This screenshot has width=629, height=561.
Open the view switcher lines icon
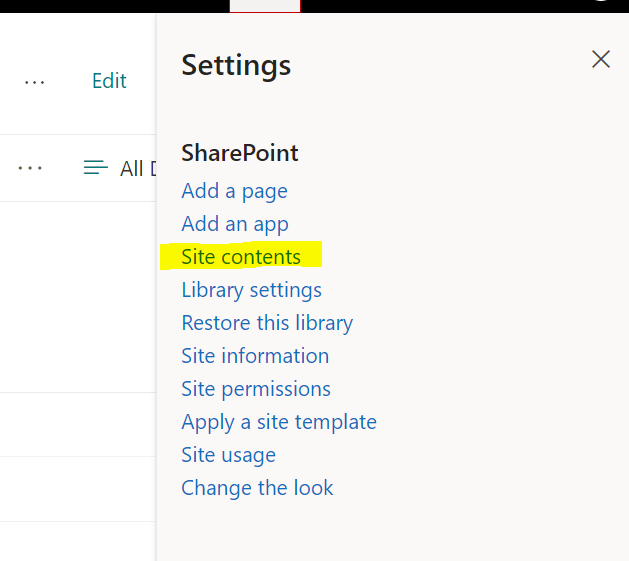tap(95, 167)
